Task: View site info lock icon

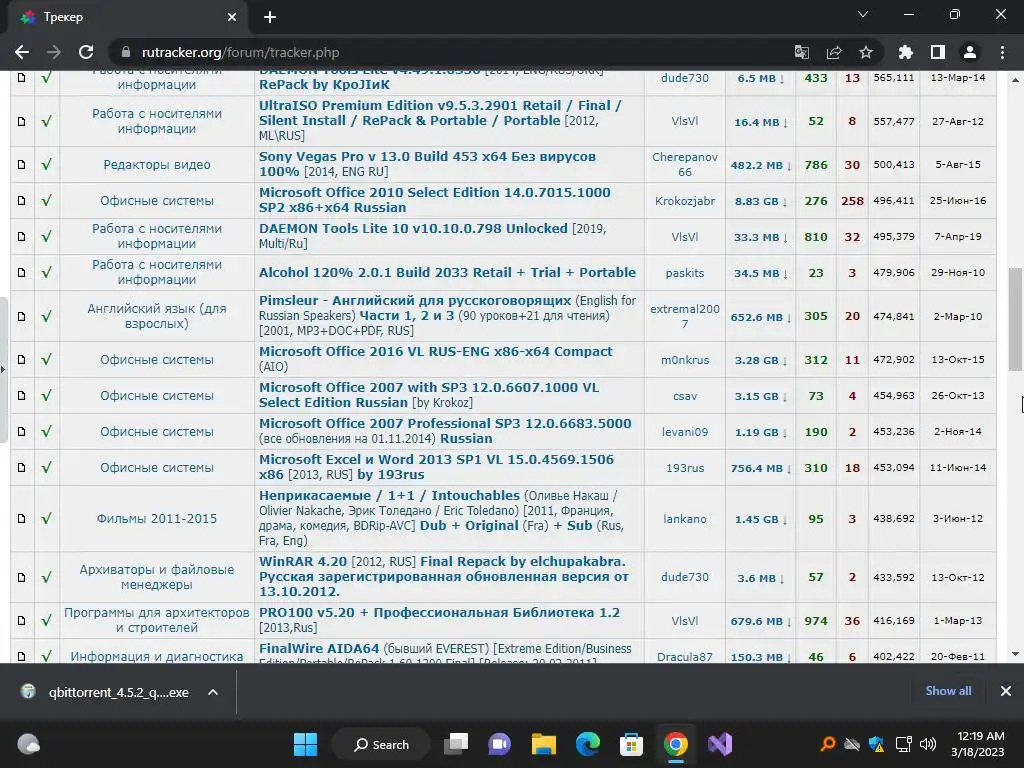Action: tap(125, 52)
